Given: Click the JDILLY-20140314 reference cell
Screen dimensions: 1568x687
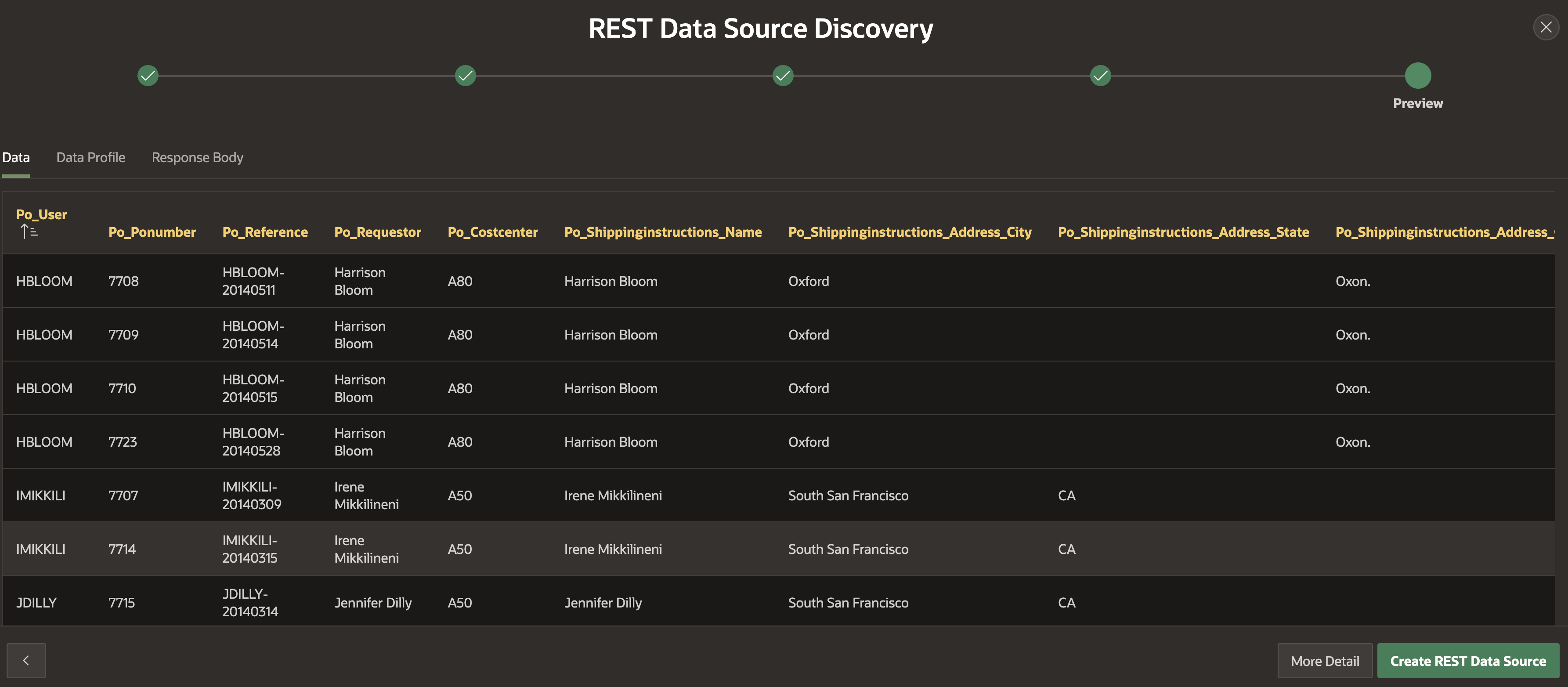Looking at the screenshot, I should (x=249, y=602).
